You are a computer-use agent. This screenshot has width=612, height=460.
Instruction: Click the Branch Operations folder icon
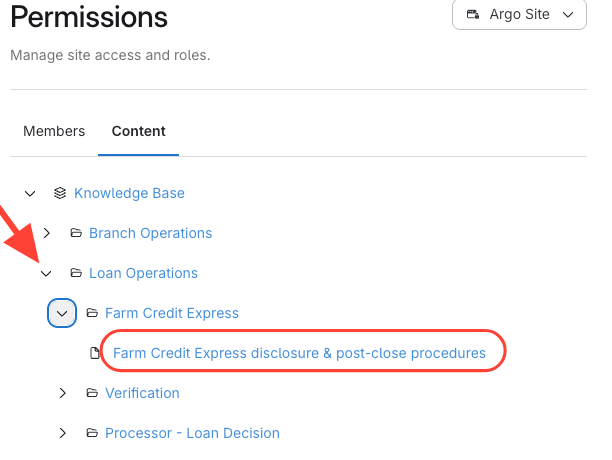point(75,233)
